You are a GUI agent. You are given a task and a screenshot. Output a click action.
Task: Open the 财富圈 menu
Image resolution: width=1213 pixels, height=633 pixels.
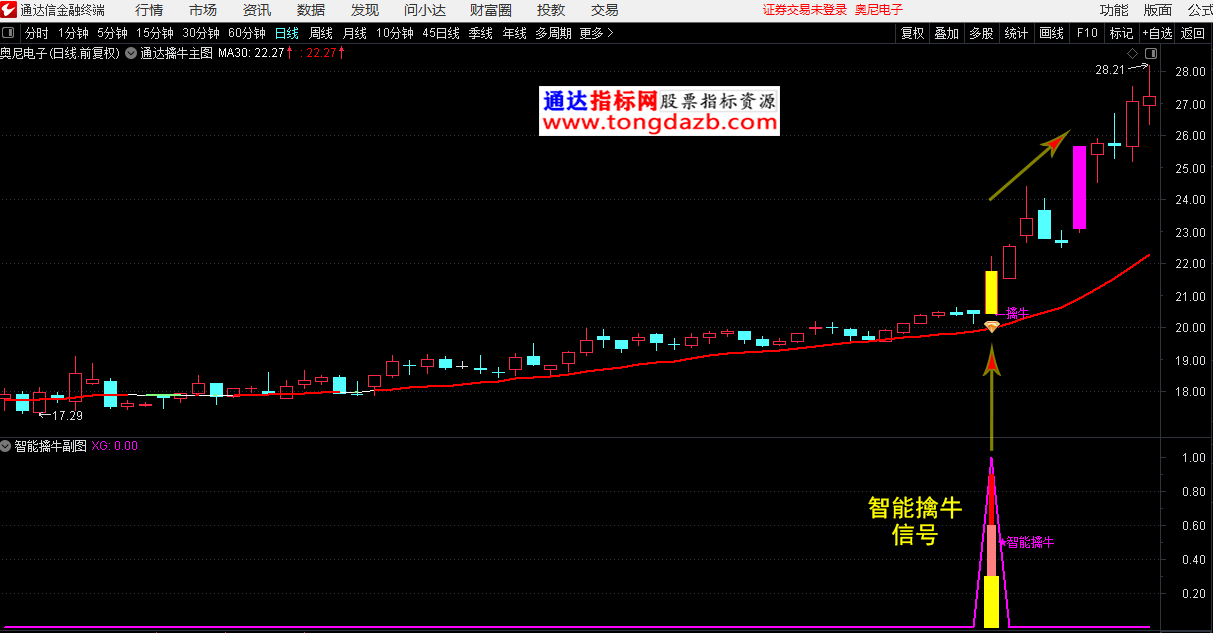(490, 10)
